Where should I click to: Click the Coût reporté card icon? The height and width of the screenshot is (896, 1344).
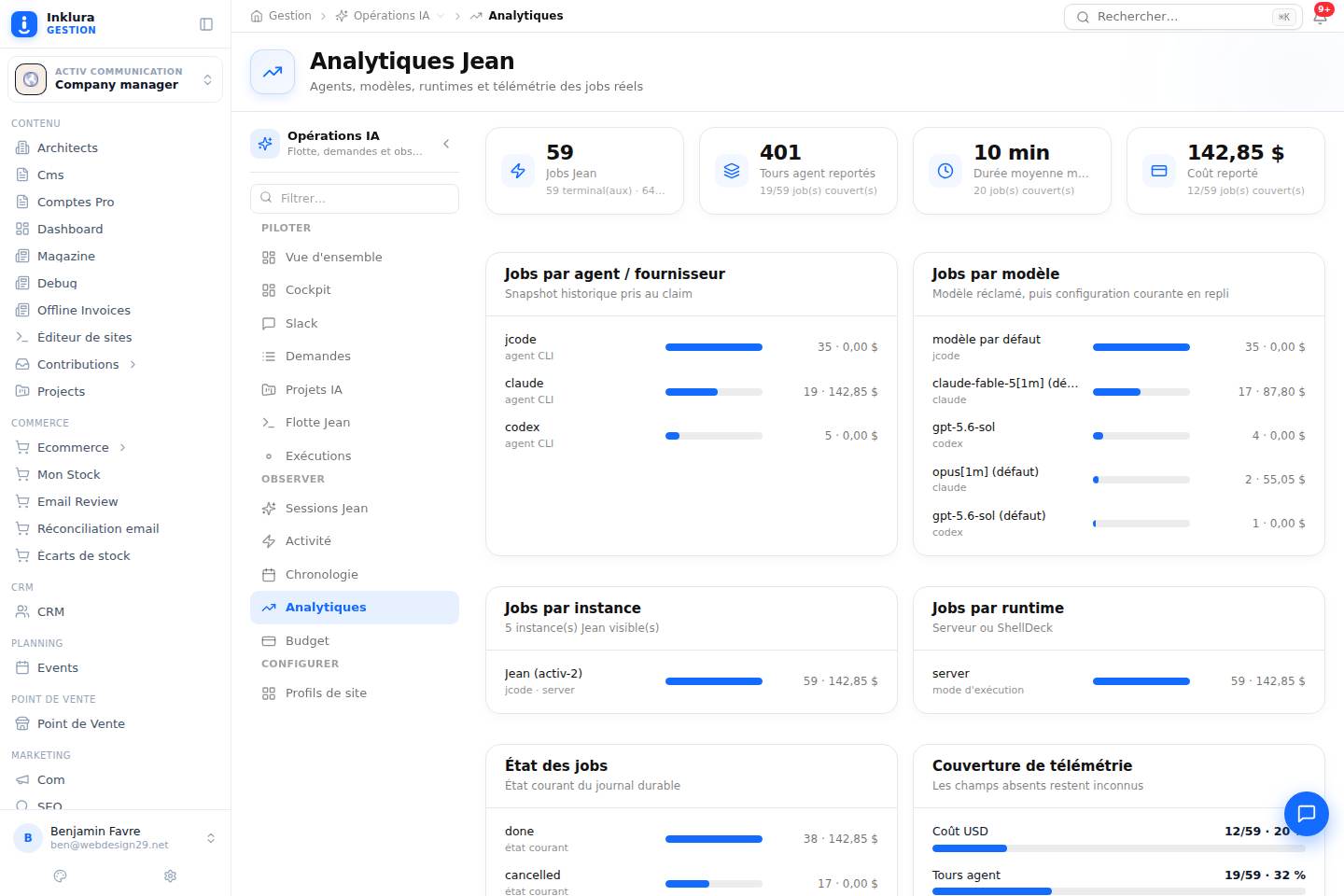point(1159,171)
